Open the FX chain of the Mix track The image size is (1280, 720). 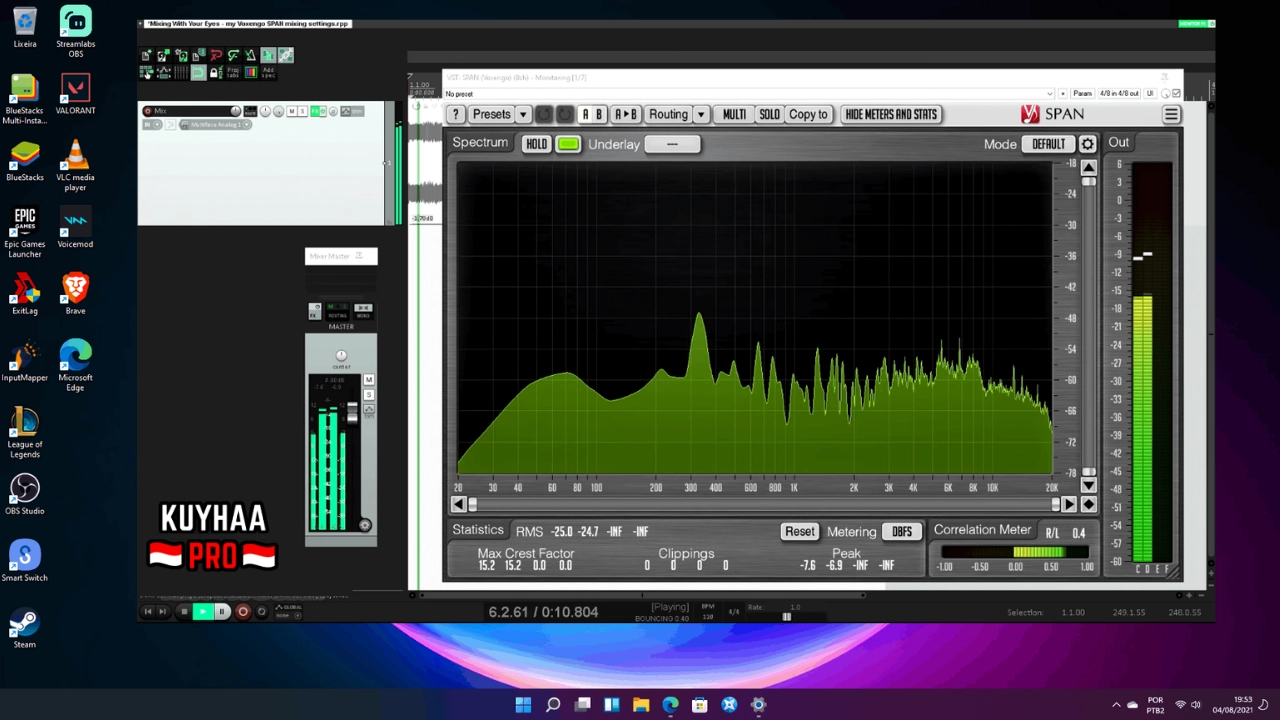315,111
